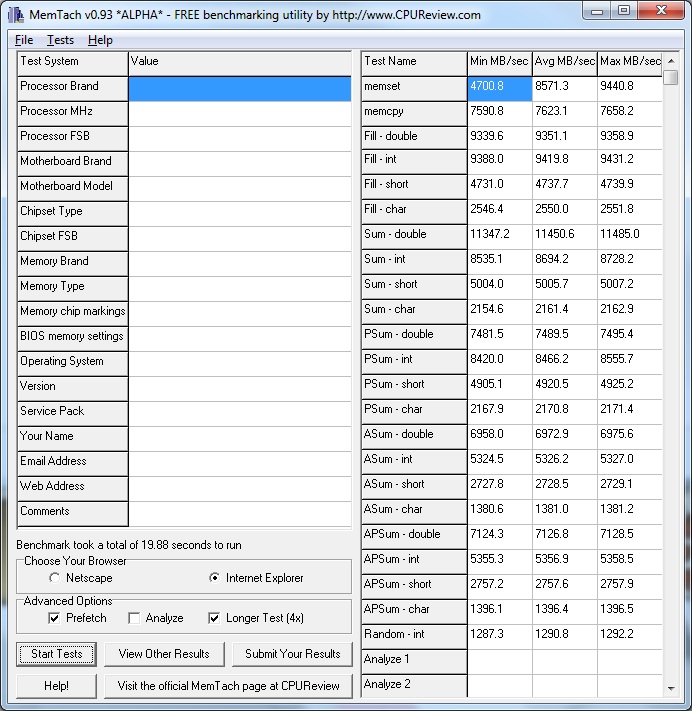
Task: Select APSum - char min 1396.1
Action: point(500,612)
